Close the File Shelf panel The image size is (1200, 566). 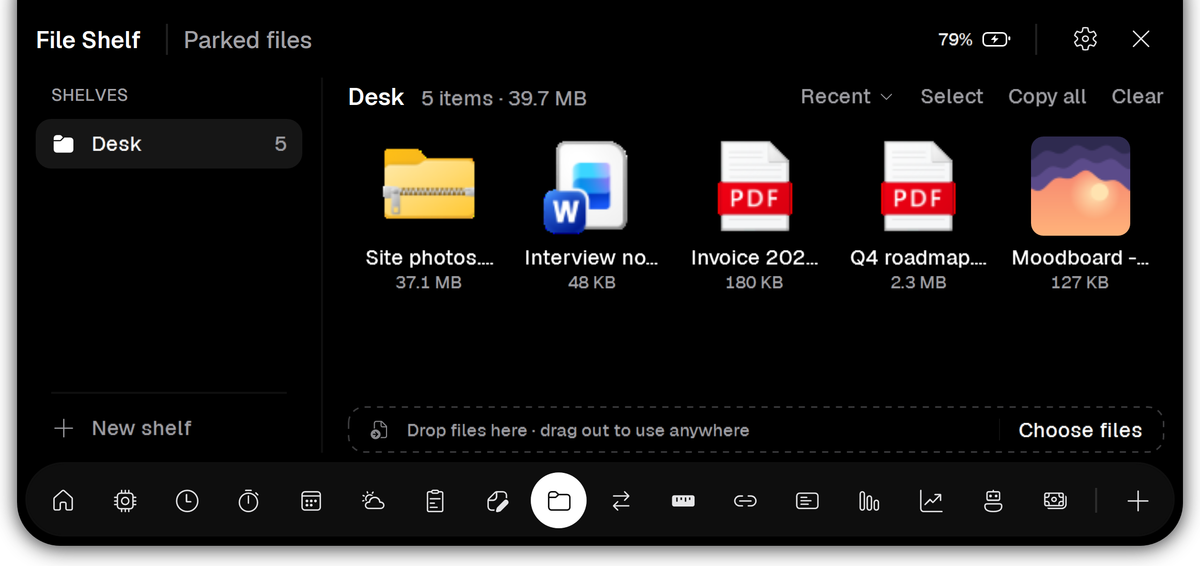[1141, 39]
